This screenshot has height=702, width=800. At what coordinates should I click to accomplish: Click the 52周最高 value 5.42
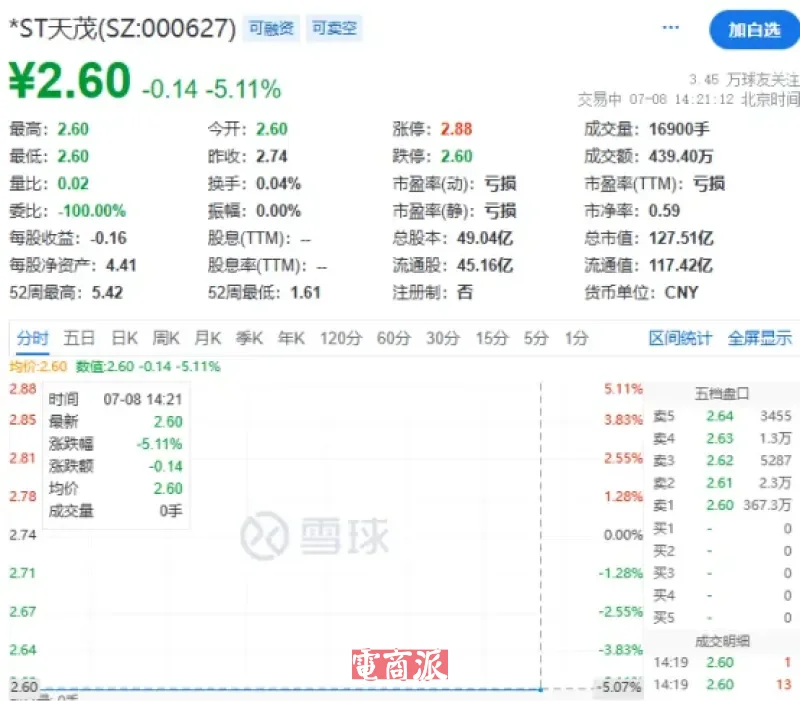click(x=107, y=293)
